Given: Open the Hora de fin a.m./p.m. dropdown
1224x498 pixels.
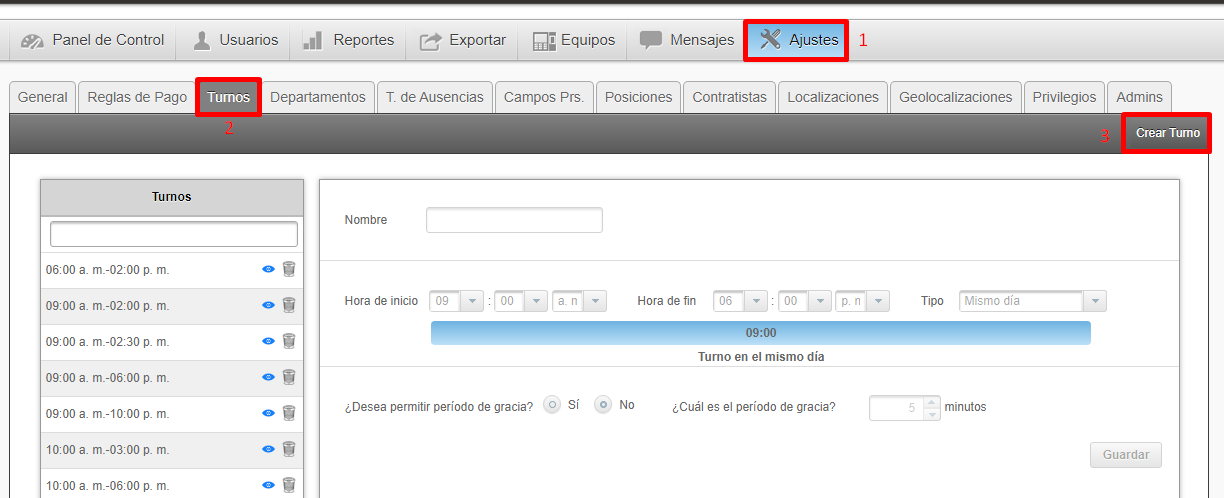Looking at the screenshot, I should (878, 301).
